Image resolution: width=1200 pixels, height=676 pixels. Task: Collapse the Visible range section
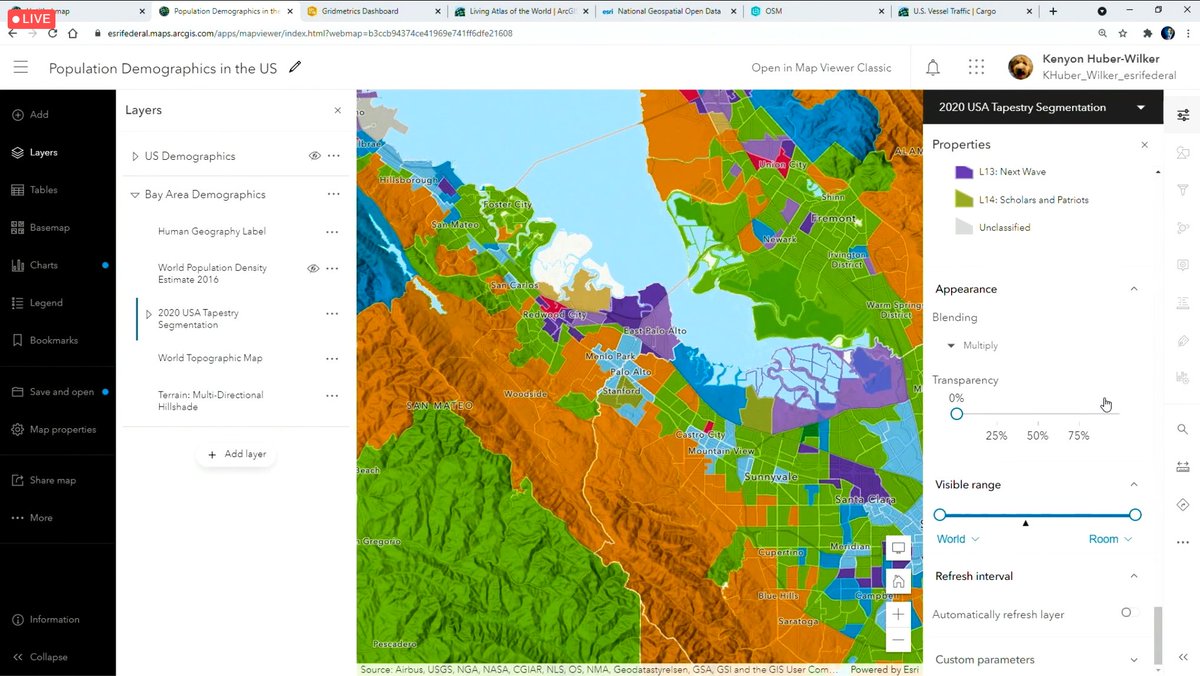point(1133,484)
